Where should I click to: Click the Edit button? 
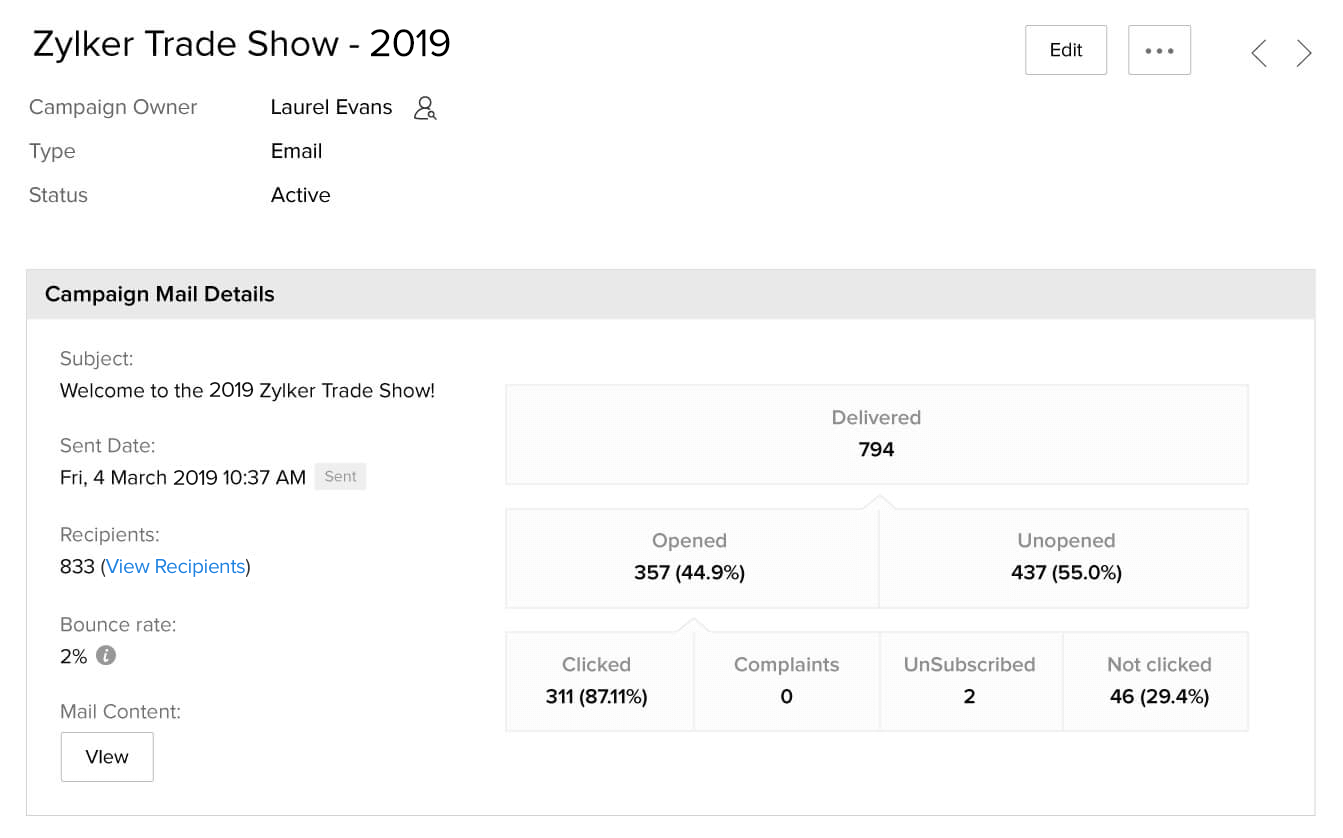tap(1065, 50)
